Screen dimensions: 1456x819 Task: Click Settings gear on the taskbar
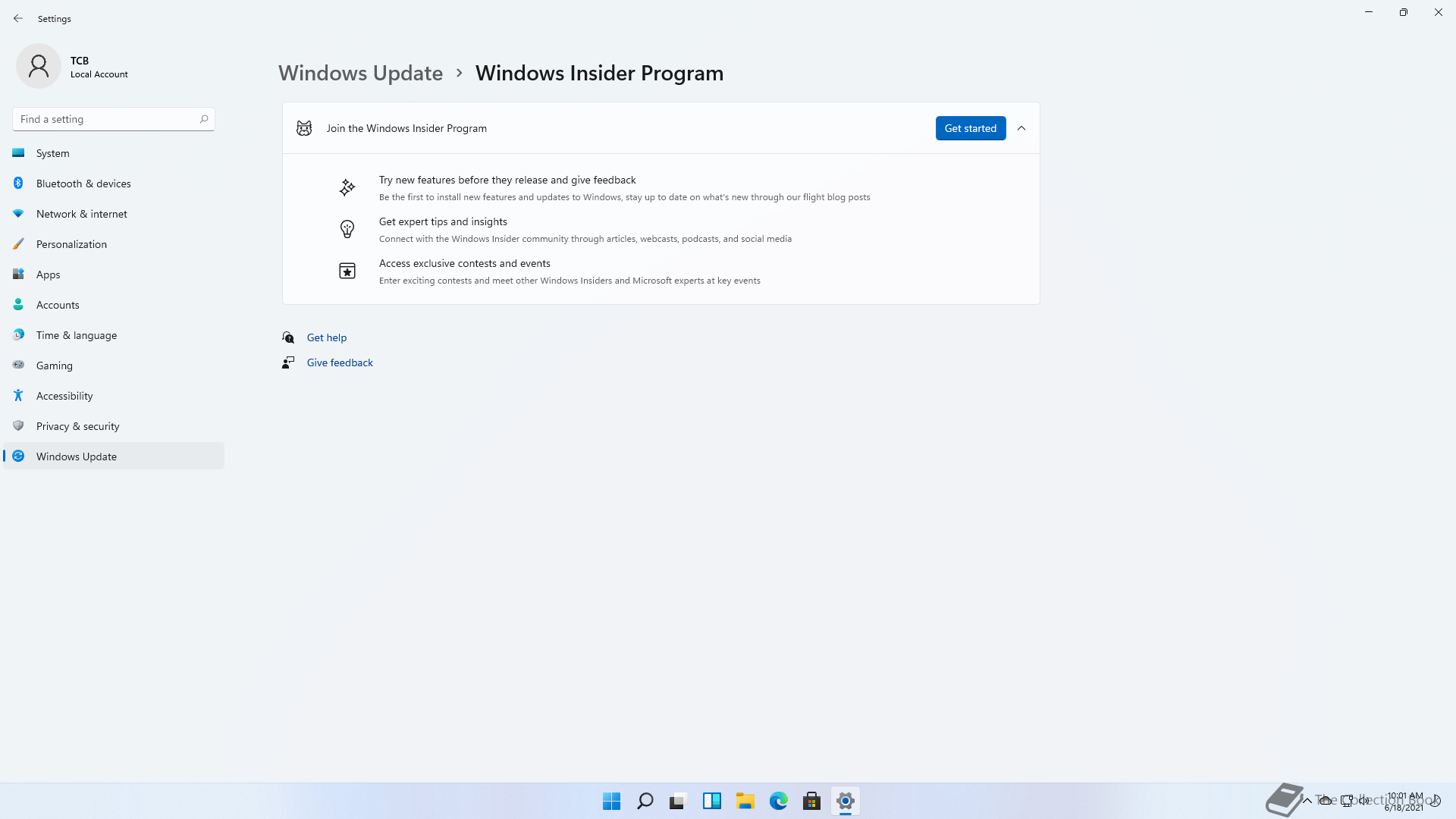coord(846,801)
